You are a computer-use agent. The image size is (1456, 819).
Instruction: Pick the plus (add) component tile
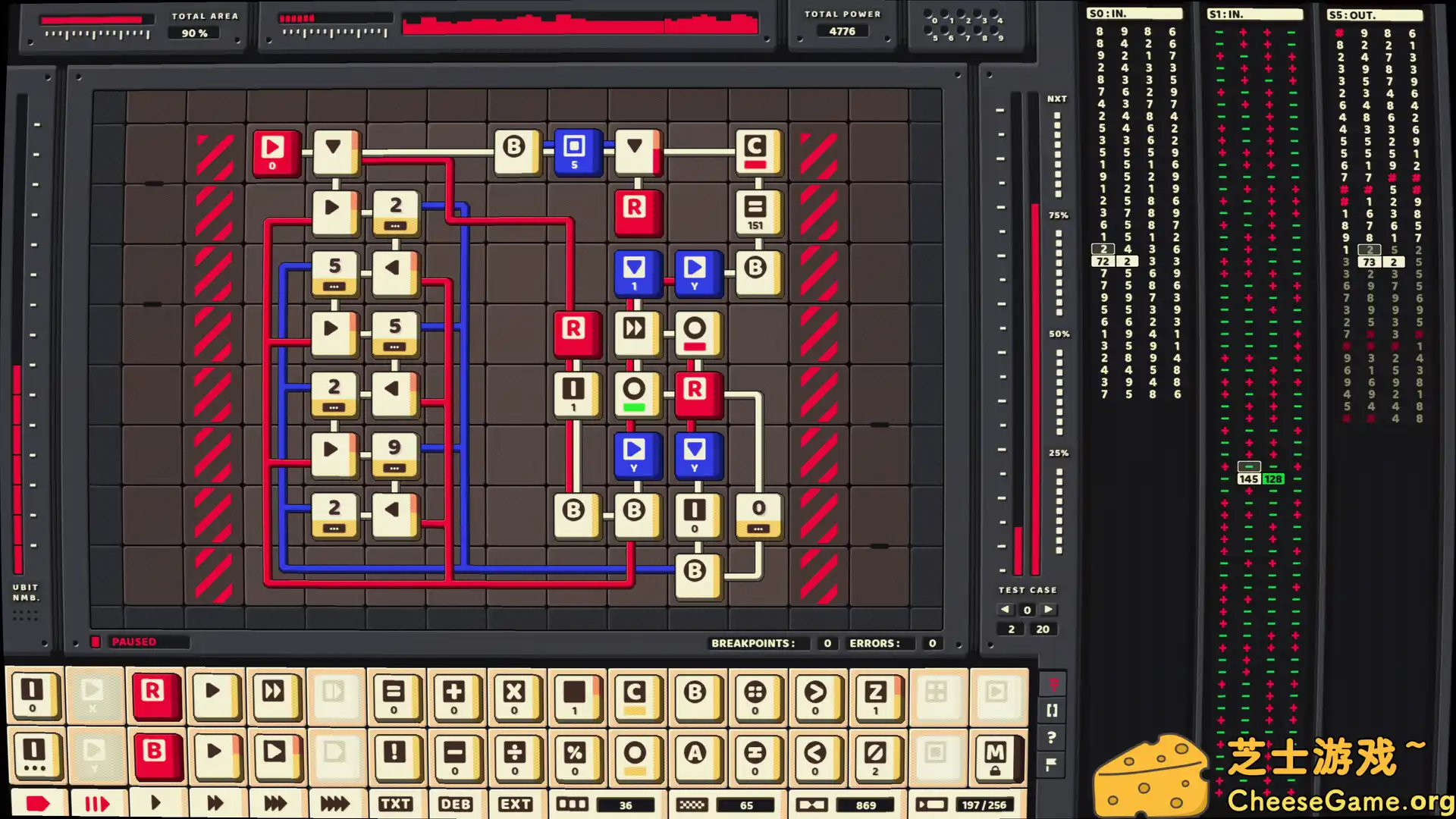pyautogui.click(x=453, y=694)
